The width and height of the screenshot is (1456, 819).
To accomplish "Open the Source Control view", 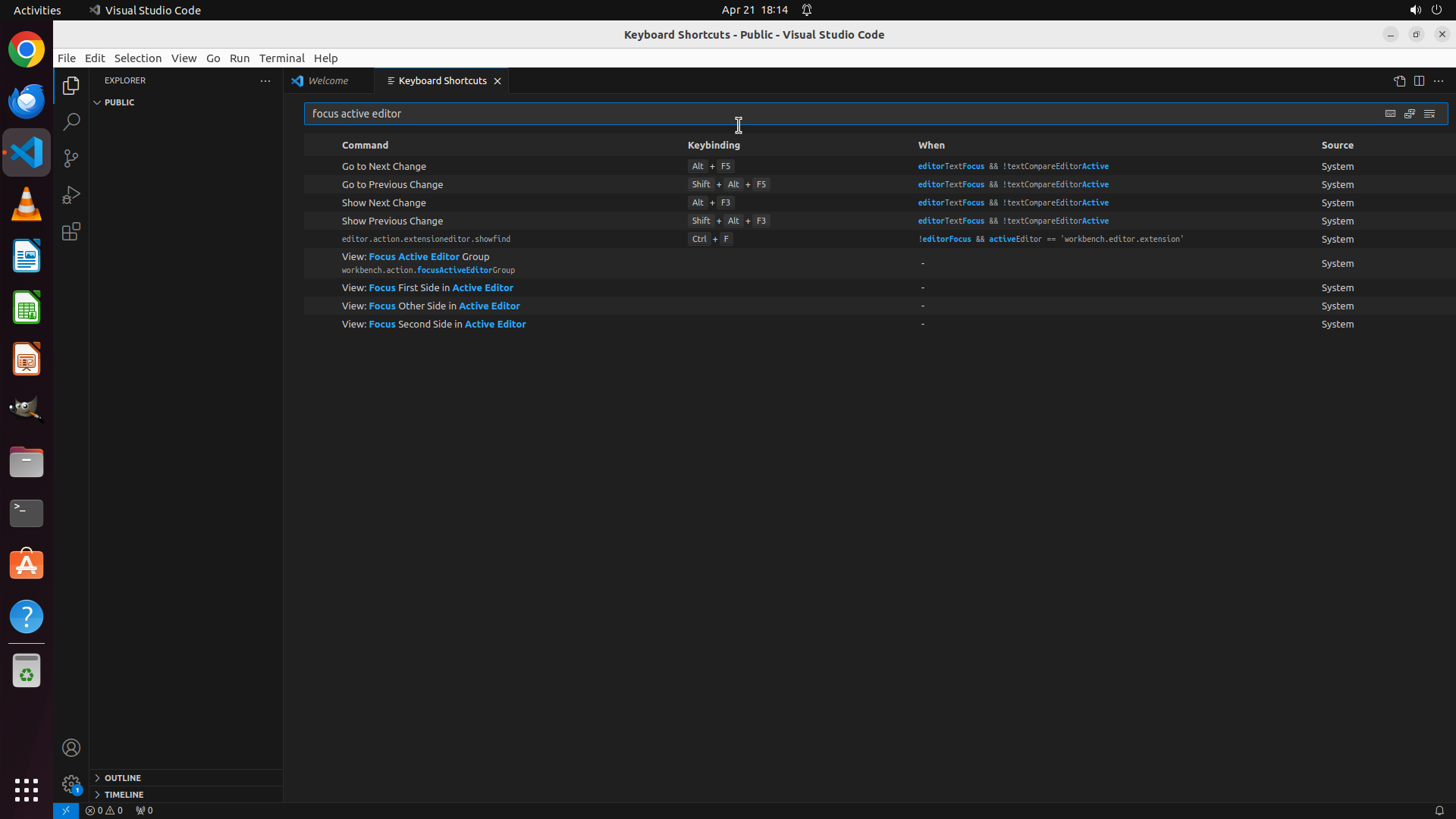I will point(71,158).
